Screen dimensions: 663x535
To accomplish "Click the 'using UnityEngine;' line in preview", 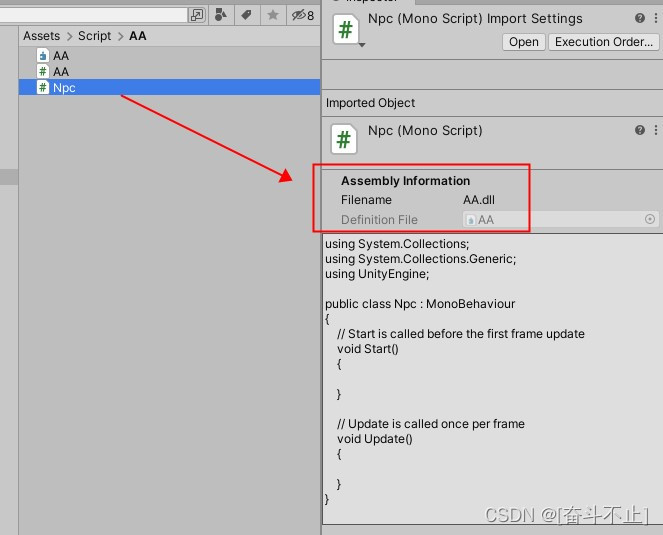I will 377,274.
